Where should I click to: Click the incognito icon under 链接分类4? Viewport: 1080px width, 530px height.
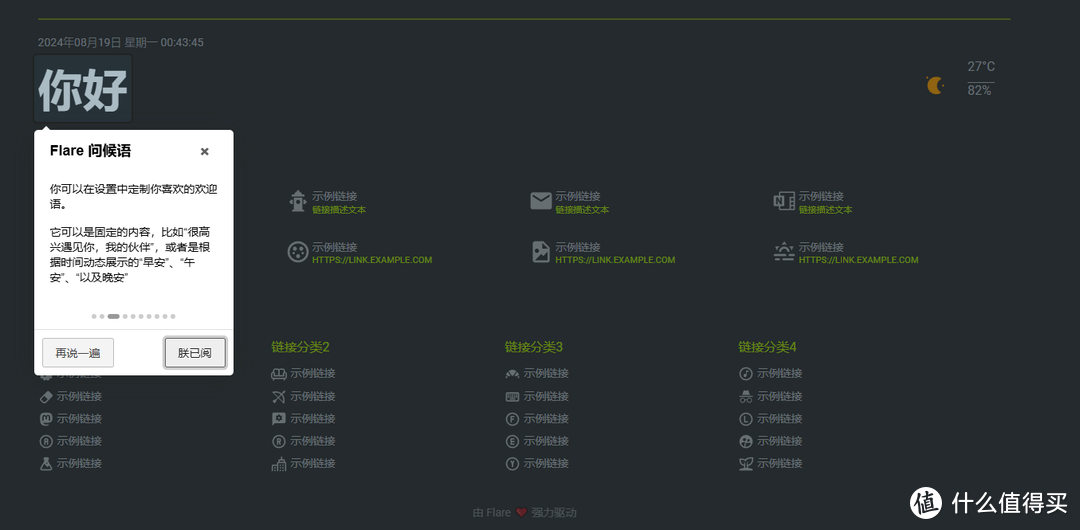tap(746, 397)
